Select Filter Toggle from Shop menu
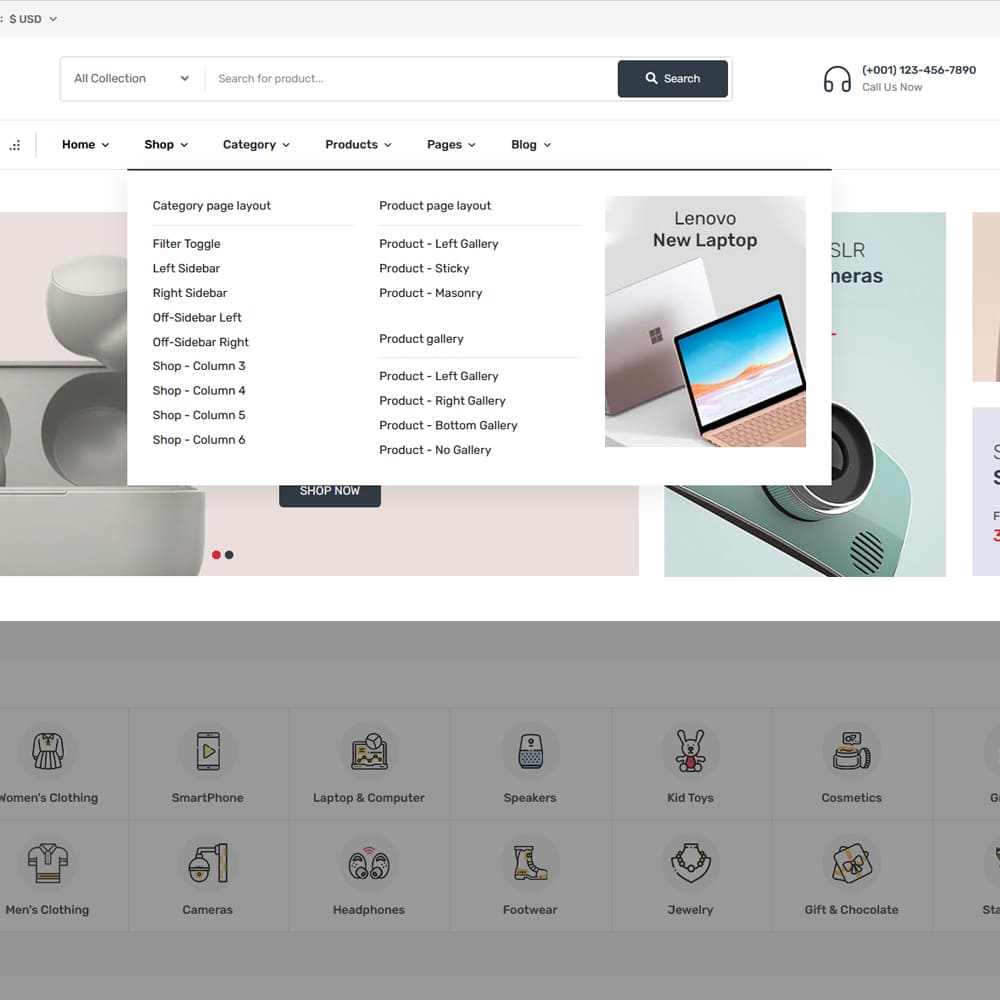 [186, 244]
